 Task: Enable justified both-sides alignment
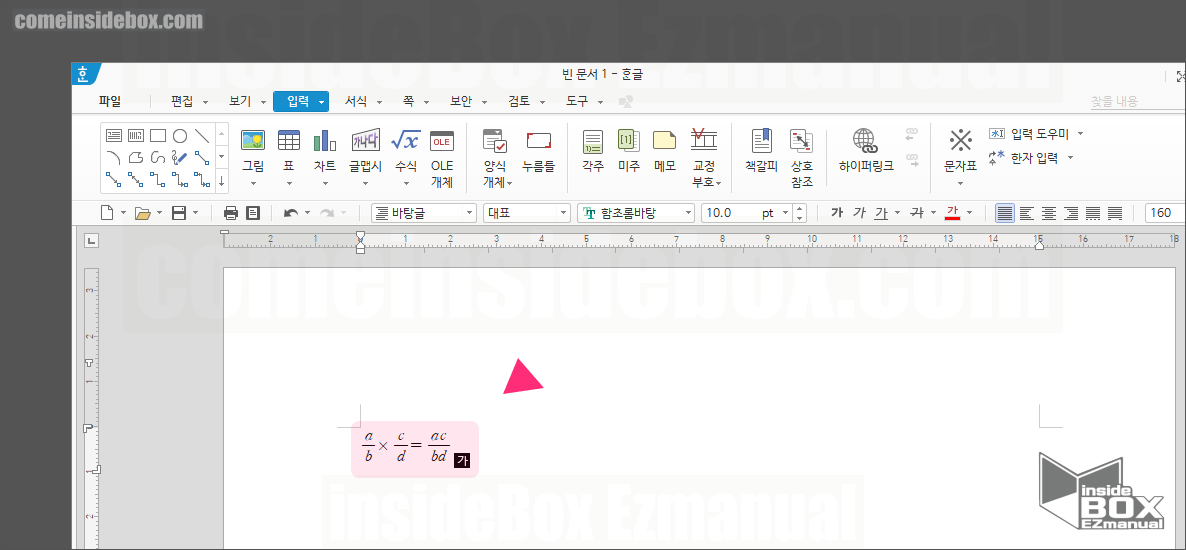pos(1004,213)
